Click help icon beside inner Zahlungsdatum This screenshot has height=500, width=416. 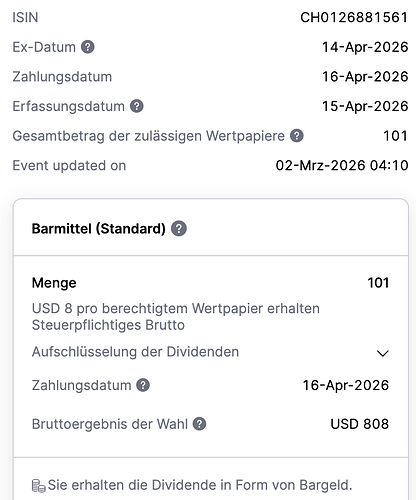(x=143, y=385)
